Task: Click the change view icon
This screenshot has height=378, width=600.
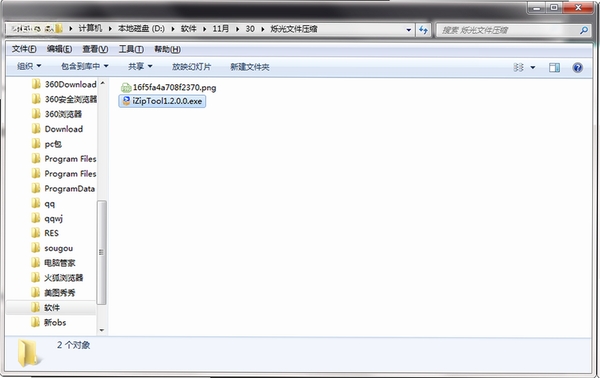Action: click(518, 68)
